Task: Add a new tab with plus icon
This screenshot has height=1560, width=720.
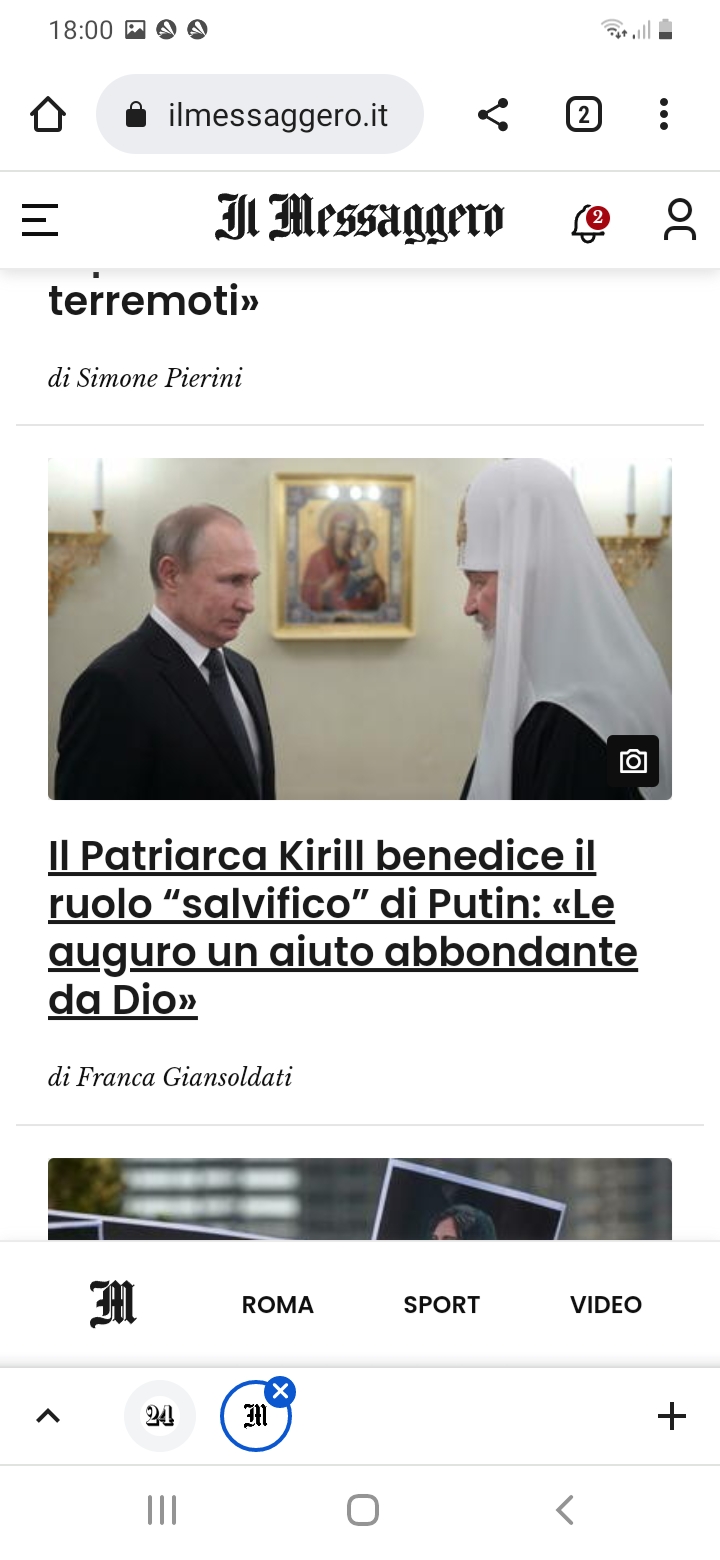Action: [x=672, y=1416]
